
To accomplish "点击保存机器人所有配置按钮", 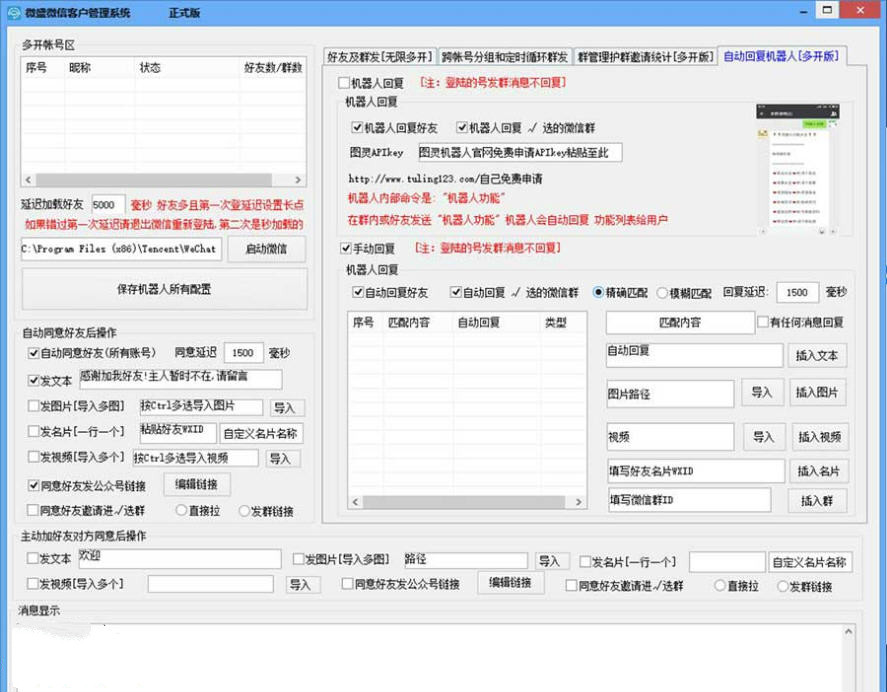I will click(x=166, y=288).
